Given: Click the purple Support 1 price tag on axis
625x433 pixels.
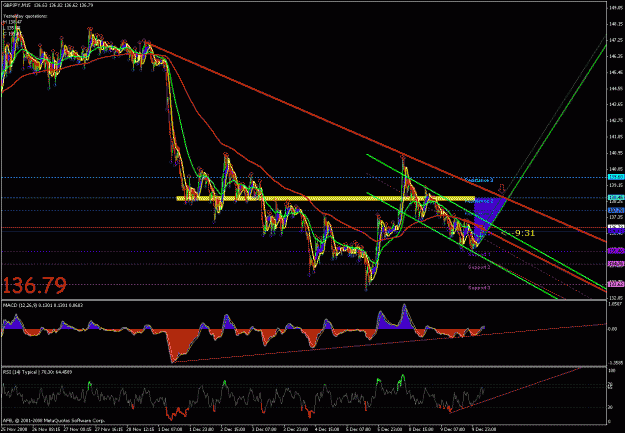Looking at the screenshot, I should tap(615, 251).
